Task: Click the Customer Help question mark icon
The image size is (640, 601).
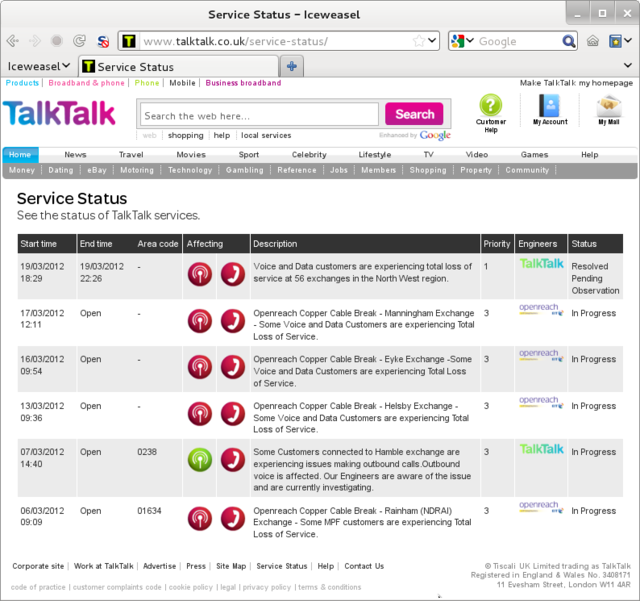Action: click(x=490, y=106)
